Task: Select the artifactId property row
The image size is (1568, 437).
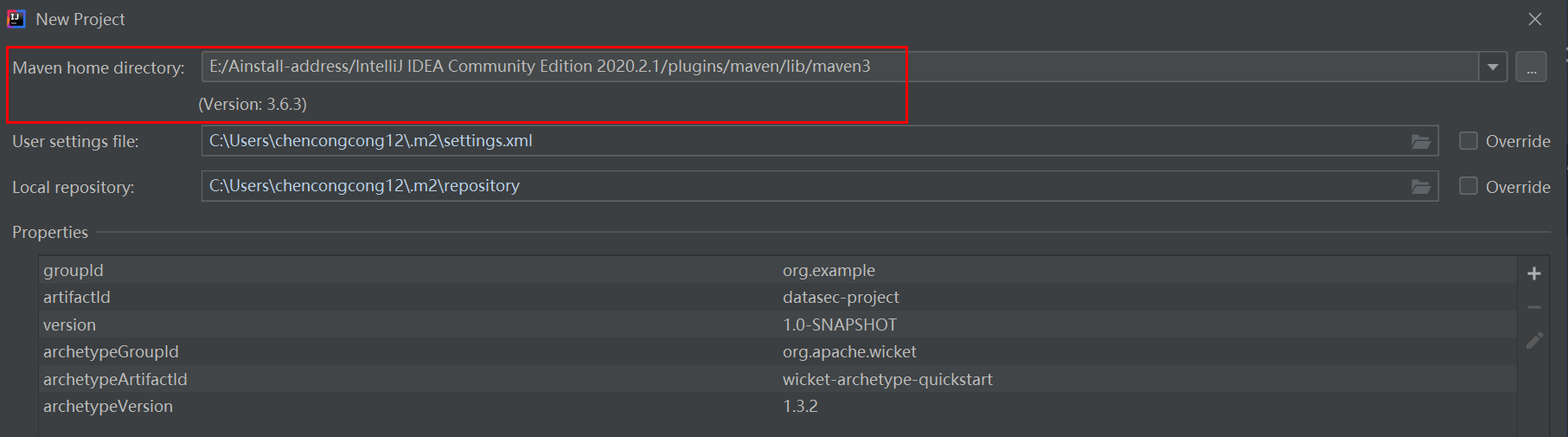Action: [778, 297]
